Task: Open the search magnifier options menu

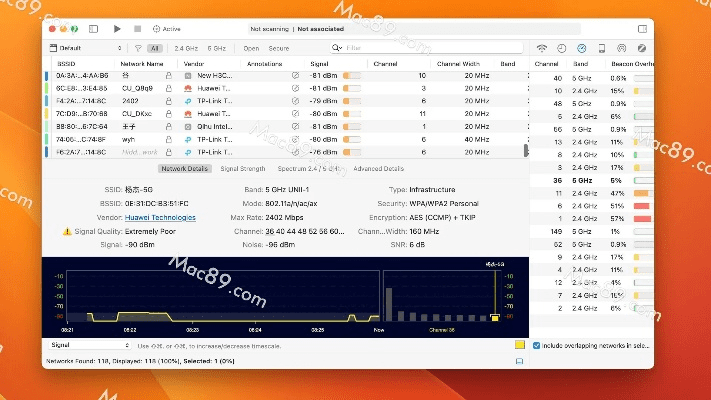Action: [336, 48]
